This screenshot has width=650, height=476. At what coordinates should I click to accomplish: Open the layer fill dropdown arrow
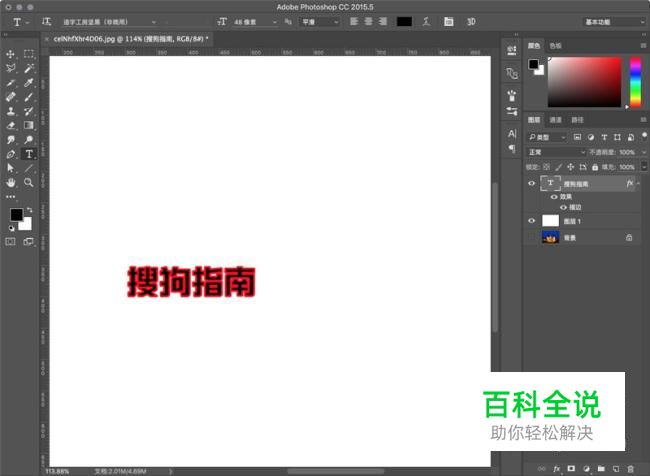644,167
